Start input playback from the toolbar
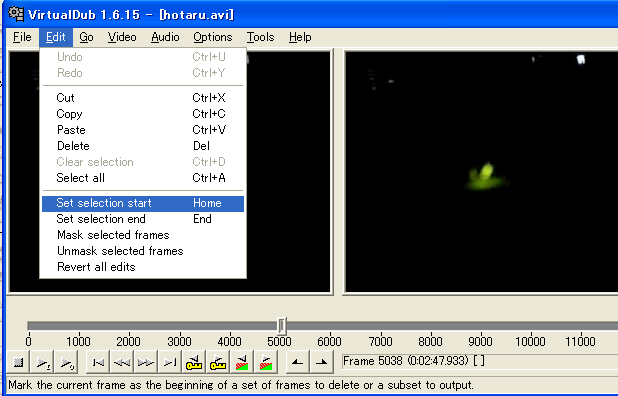The height and width of the screenshot is (396, 618). [43, 362]
